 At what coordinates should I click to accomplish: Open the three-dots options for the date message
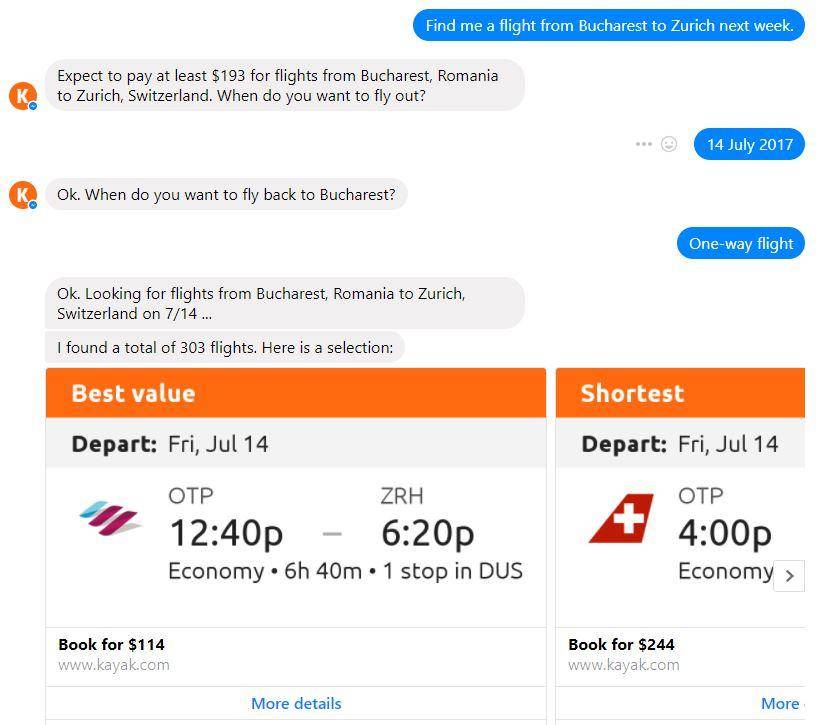[x=644, y=144]
